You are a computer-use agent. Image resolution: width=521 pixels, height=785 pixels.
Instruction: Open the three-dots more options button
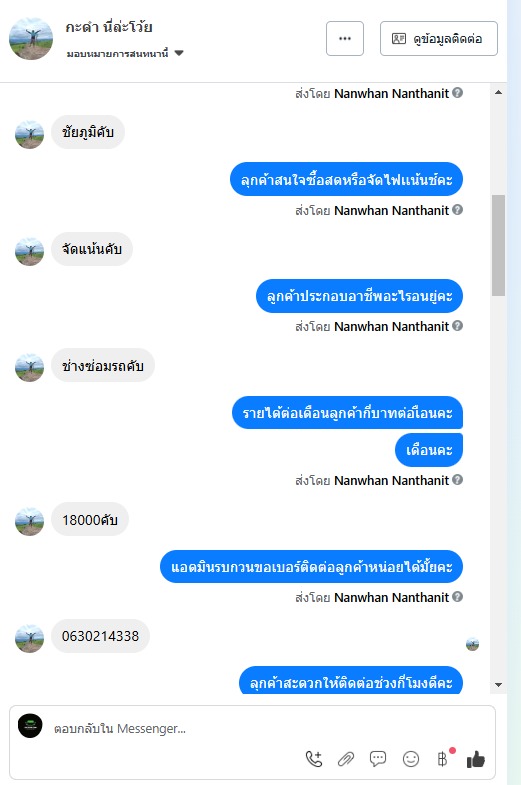(x=345, y=39)
